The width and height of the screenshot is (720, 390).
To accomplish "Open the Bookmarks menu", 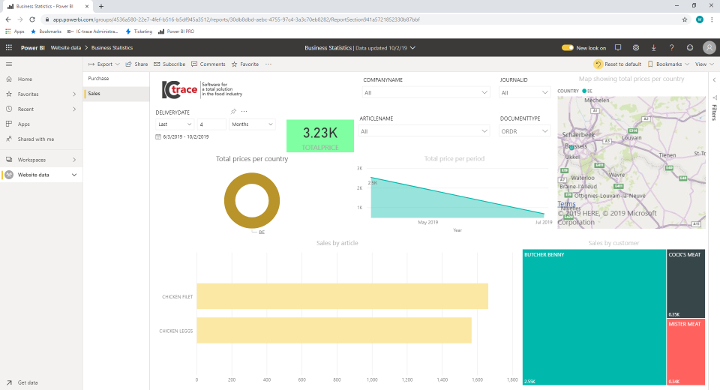I will [669, 64].
